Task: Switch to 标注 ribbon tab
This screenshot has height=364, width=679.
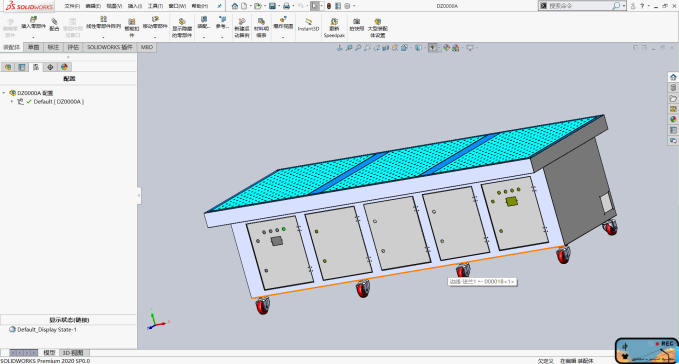Action: pyautogui.click(x=53, y=47)
